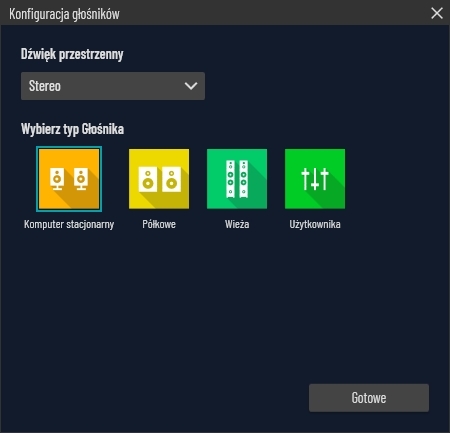Close the Konfiguracja głośników dialog
The height and width of the screenshot is (433, 450).
tap(437, 13)
